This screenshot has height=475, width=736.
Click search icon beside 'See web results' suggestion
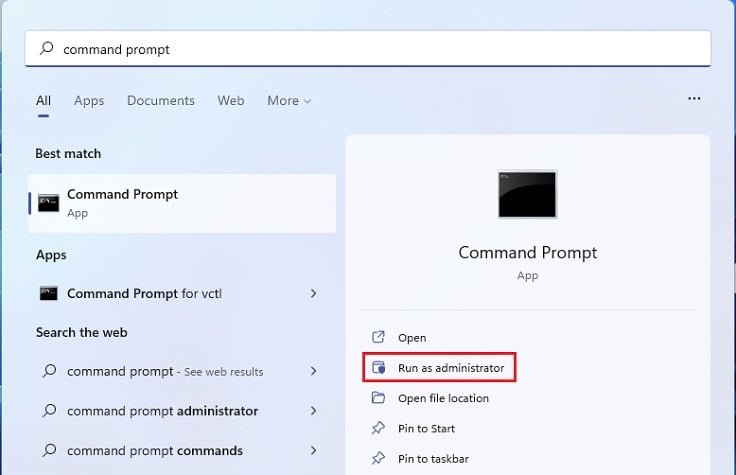click(x=49, y=371)
